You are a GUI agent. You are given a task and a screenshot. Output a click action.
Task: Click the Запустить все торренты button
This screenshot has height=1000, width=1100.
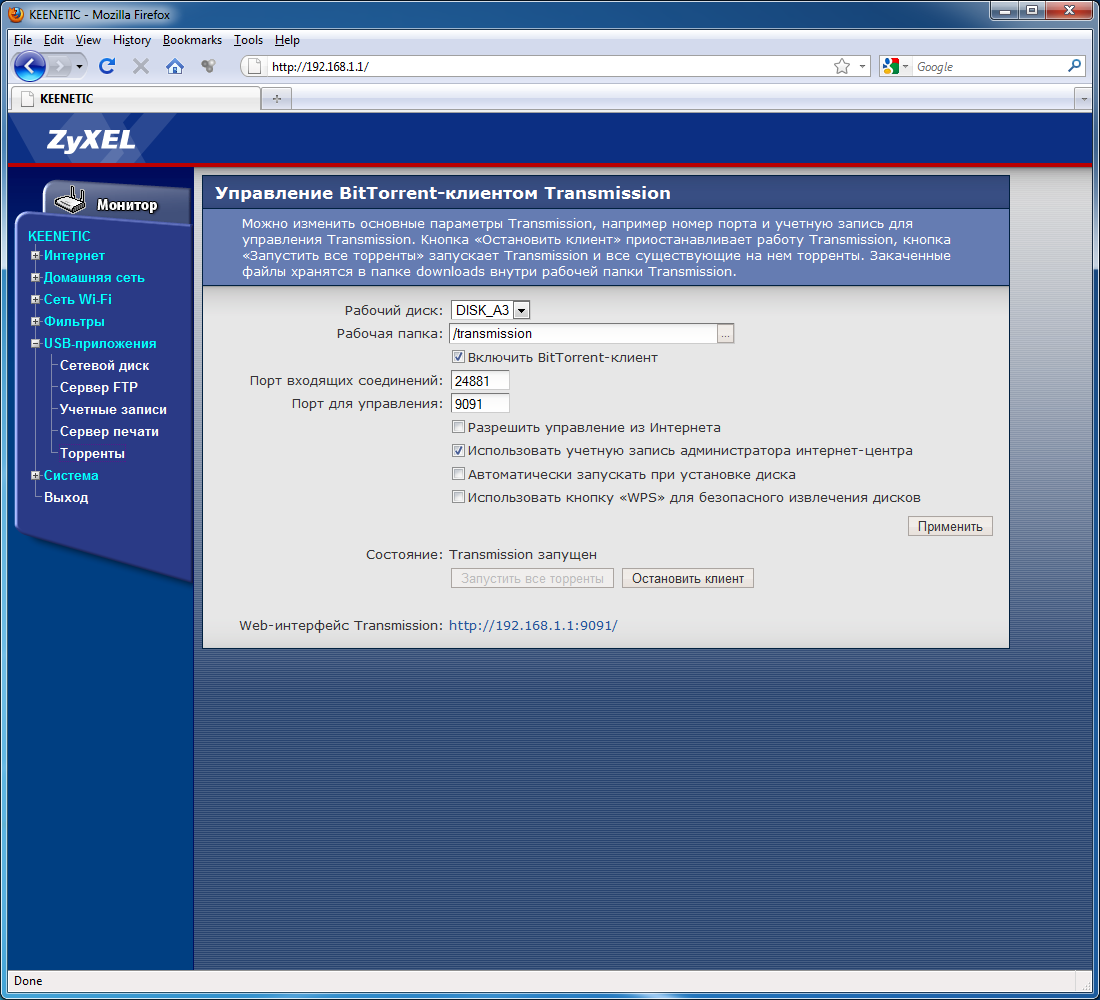click(x=532, y=578)
